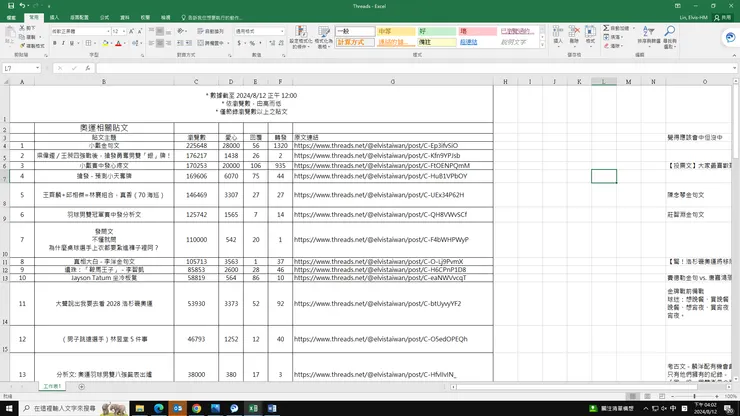Image resolution: width=740 pixels, height=416 pixels.
Task: Open the ribbon display options icon
Action: tap(678, 6)
